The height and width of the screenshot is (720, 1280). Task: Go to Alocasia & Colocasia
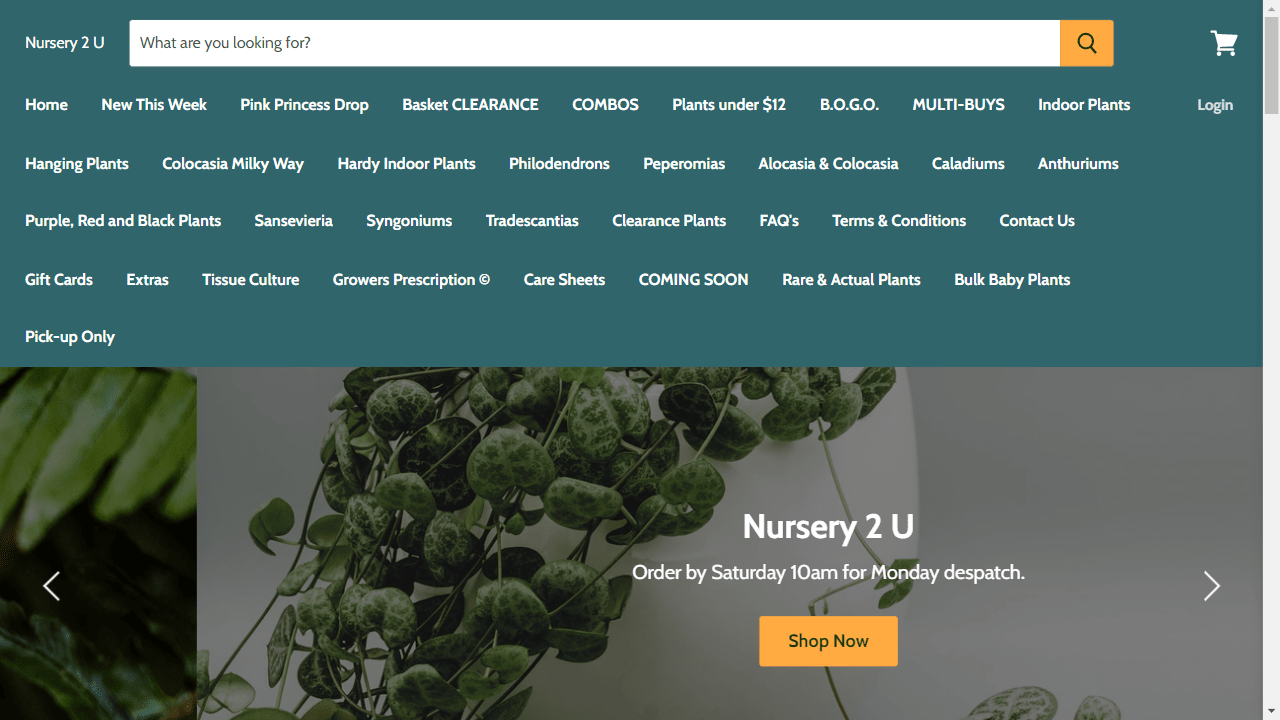[828, 164]
